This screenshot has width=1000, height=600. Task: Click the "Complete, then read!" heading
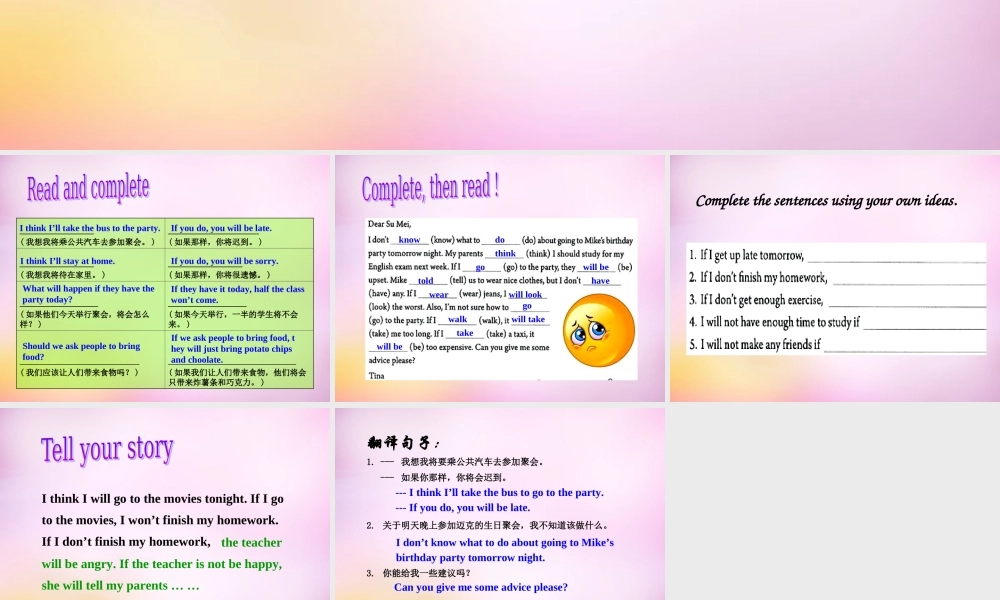pos(430,187)
